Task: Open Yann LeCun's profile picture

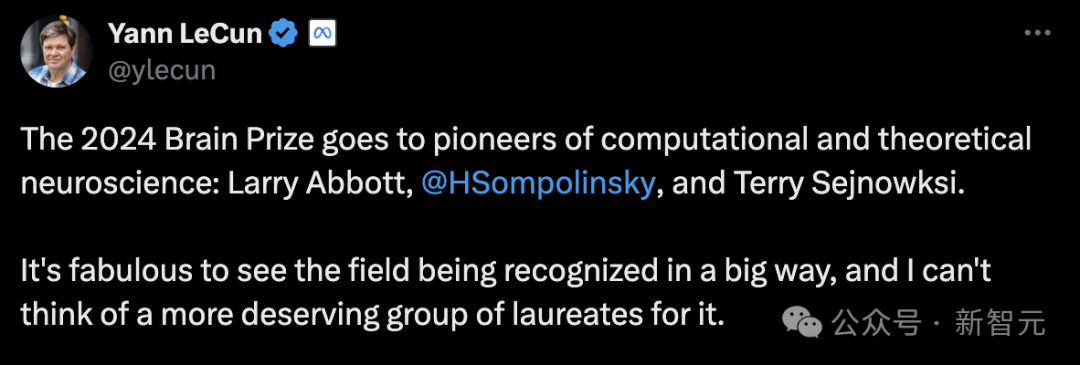Action: click(56, 51)
